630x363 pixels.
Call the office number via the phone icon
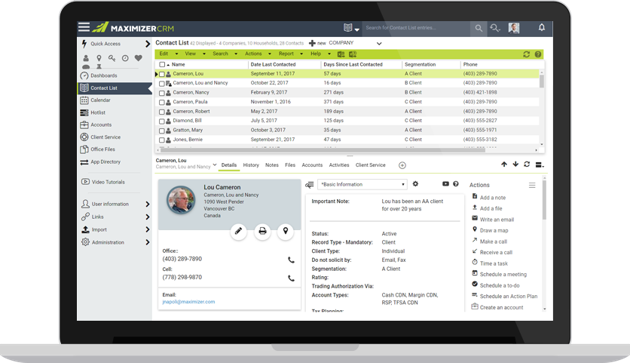click(291, 260)
